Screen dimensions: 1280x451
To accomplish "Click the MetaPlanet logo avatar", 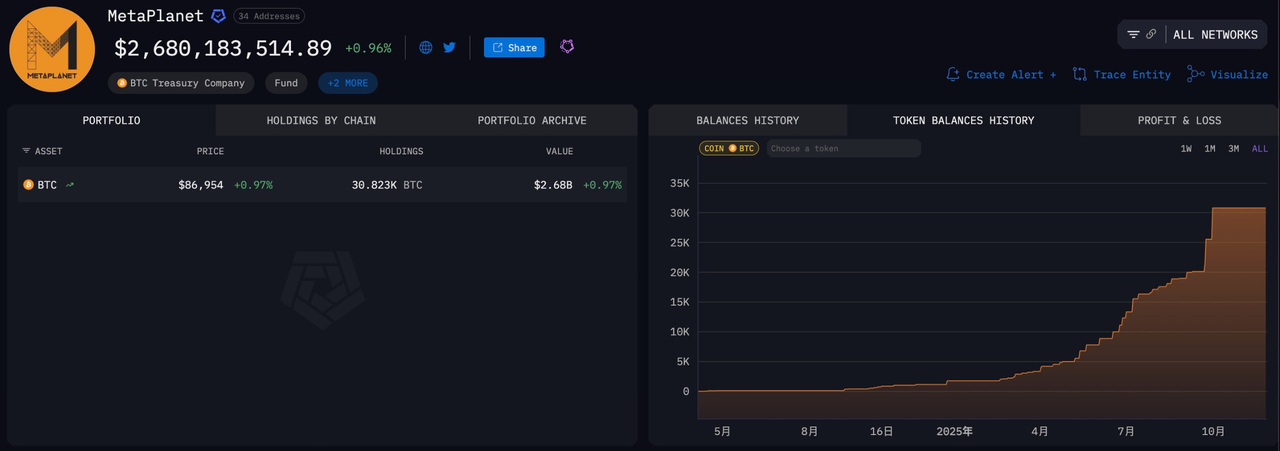I will coord(52,49).
